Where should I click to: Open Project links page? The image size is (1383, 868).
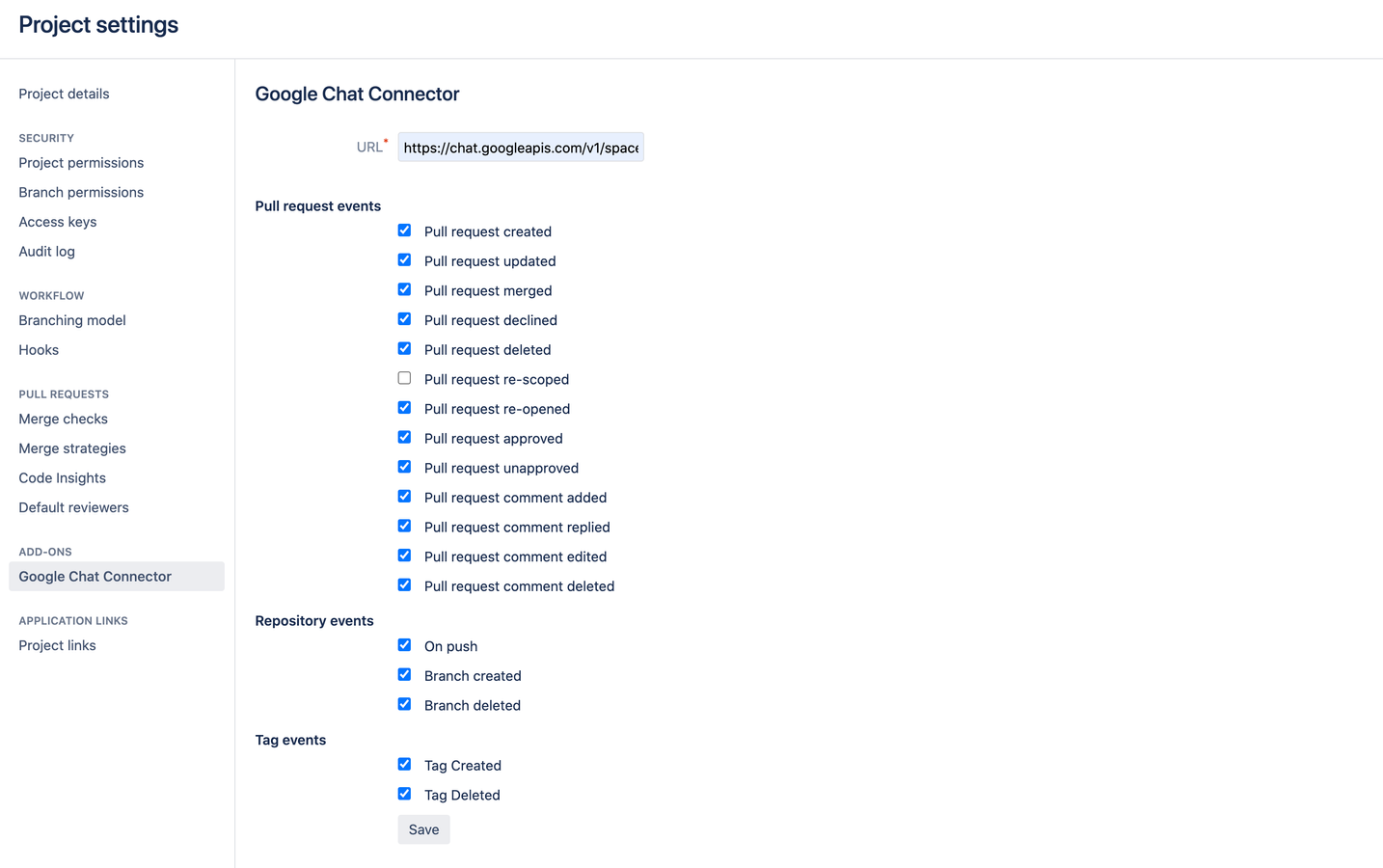pos(57,645)
